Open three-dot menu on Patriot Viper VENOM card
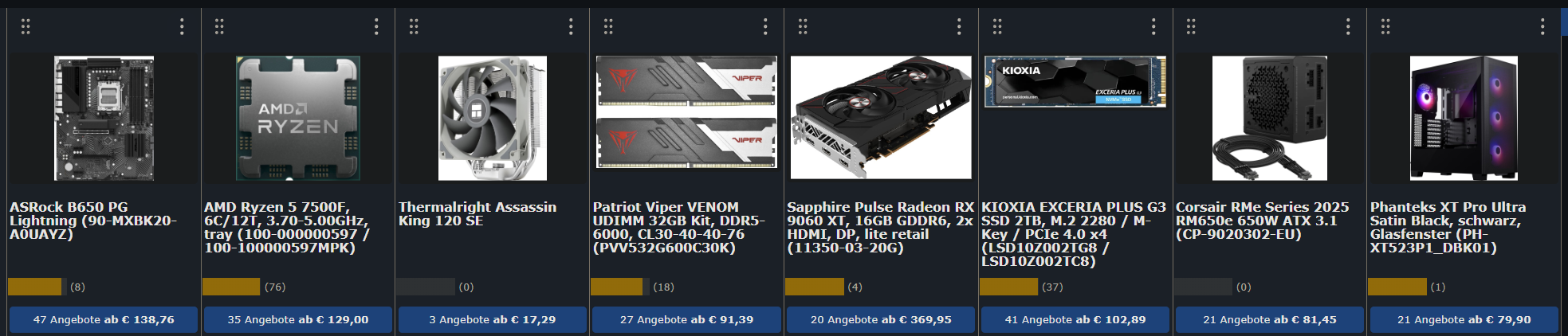 [765, 27]
